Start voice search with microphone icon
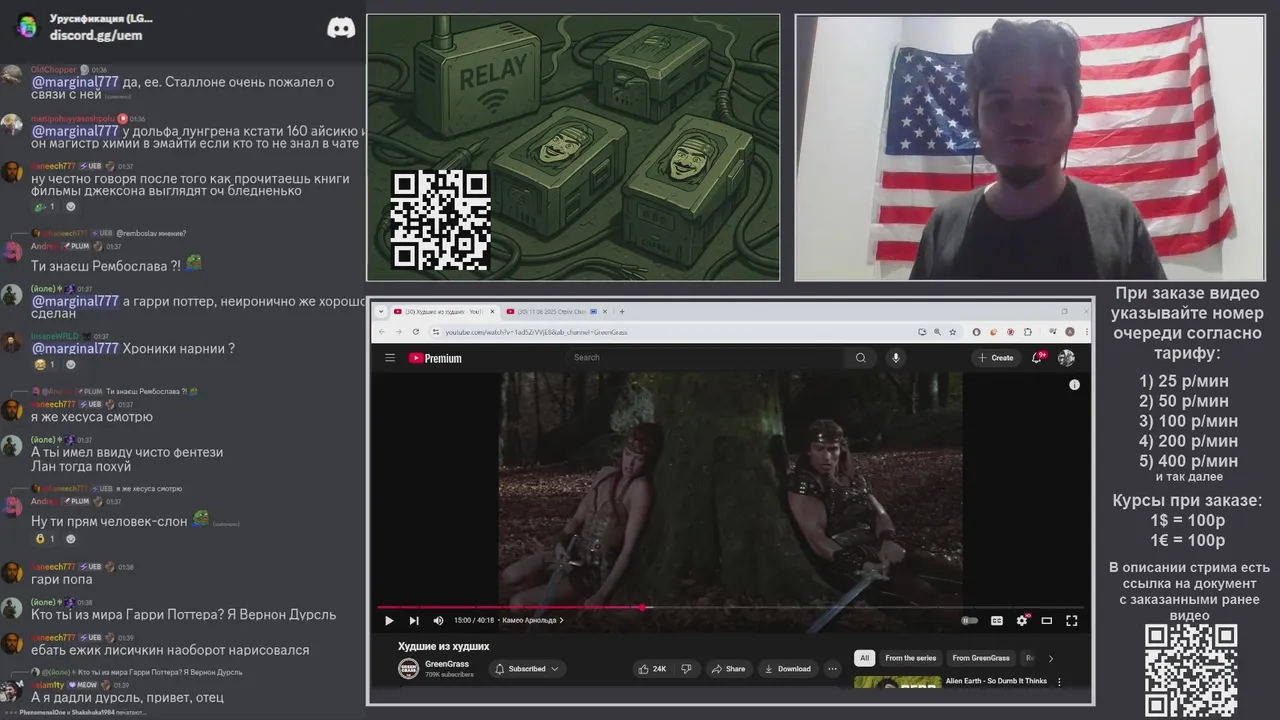The image size is (1280, 720). [896, 357]
